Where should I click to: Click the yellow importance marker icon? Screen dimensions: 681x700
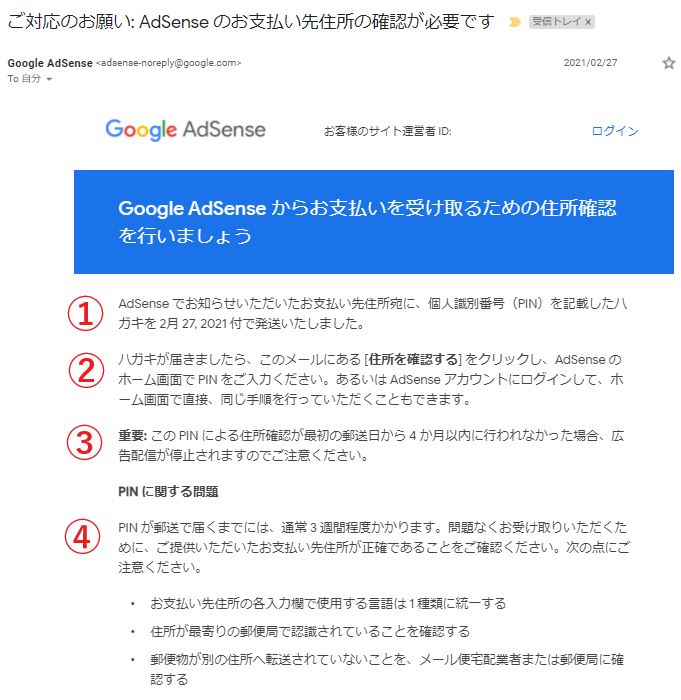pos(514,22)
